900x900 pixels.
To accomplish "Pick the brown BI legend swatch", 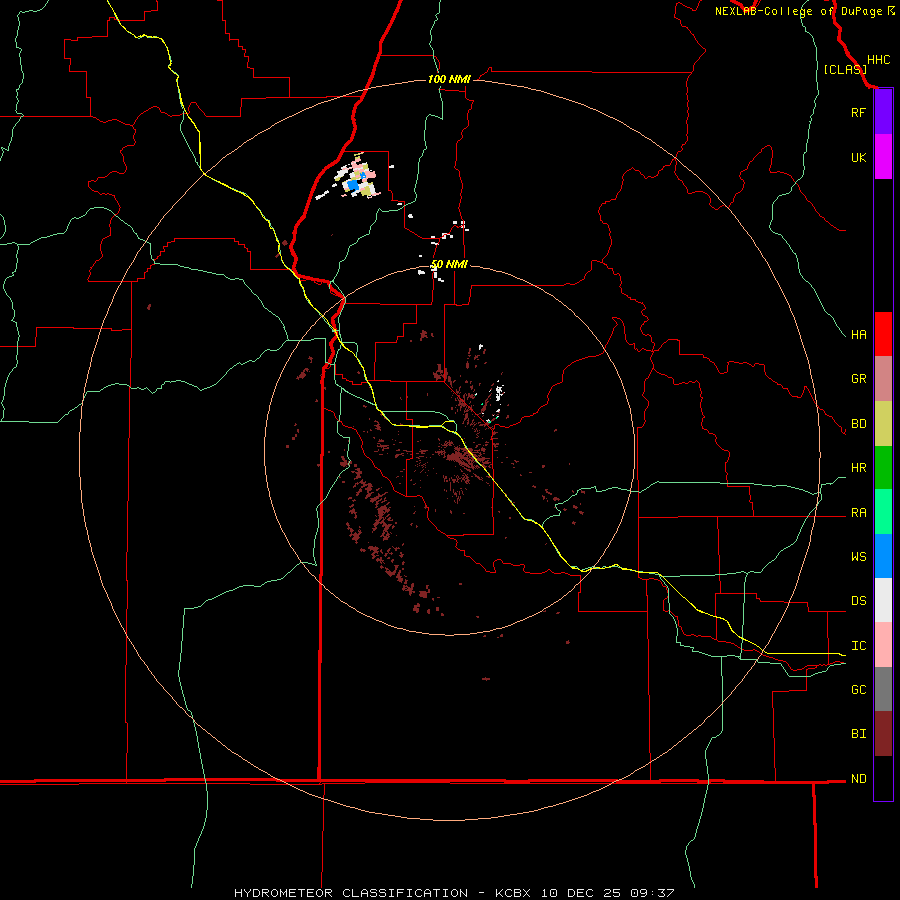I will (883, 734).
